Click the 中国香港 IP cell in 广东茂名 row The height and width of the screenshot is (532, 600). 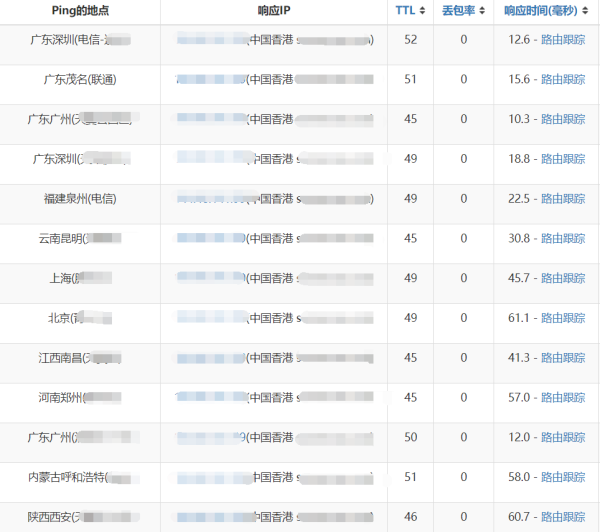point(274,85)
